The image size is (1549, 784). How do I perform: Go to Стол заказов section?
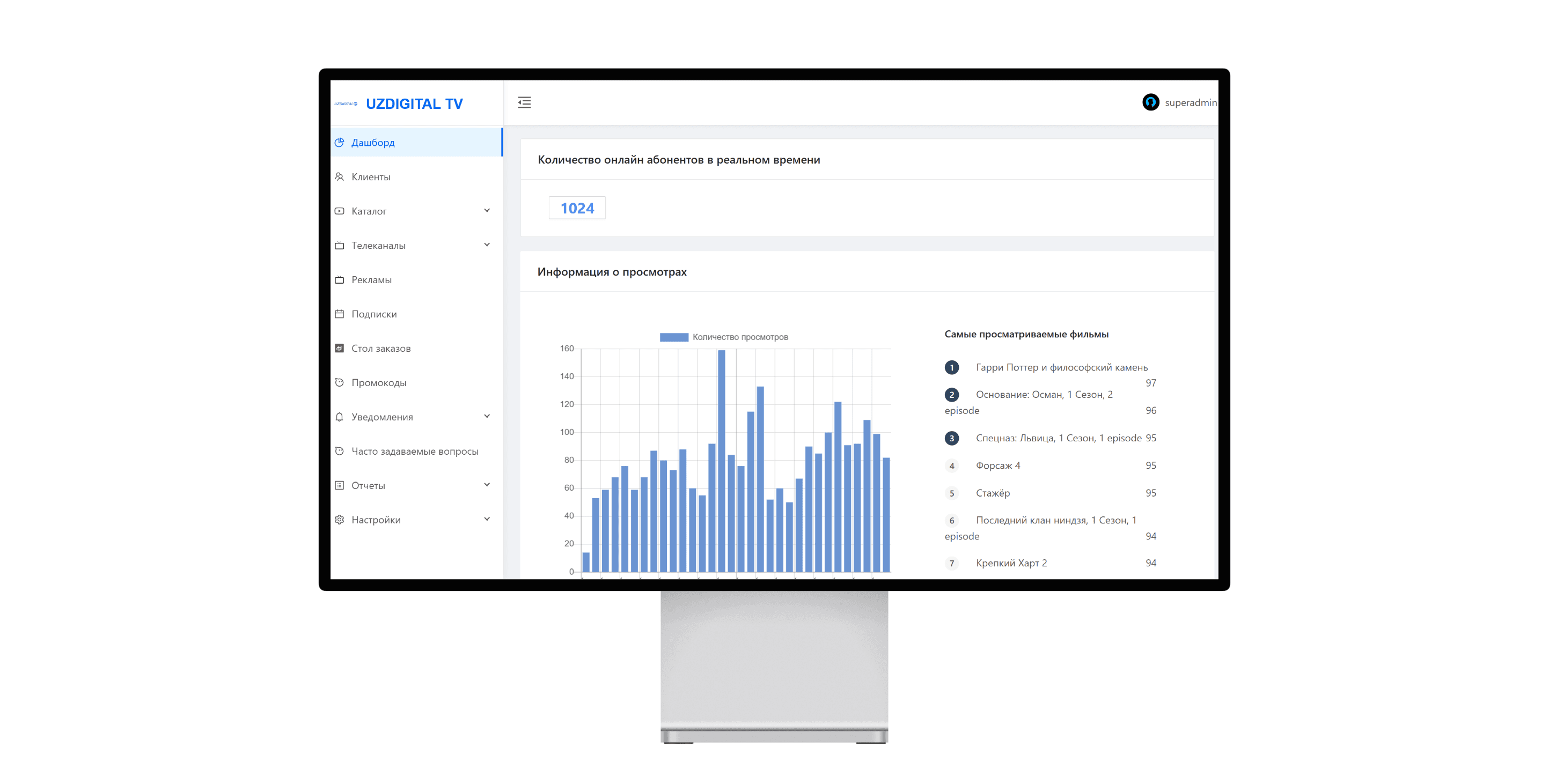coord(416,348)
